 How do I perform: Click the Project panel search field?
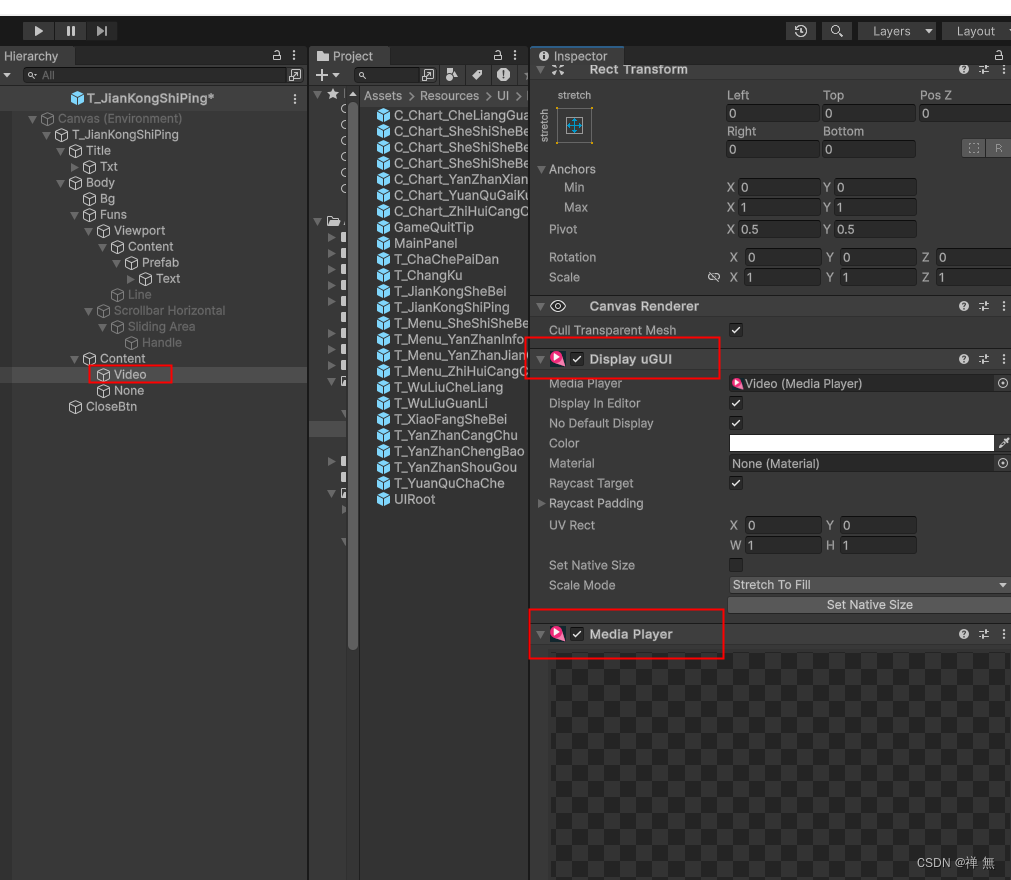pyautogui.click(x=387, y=75)
